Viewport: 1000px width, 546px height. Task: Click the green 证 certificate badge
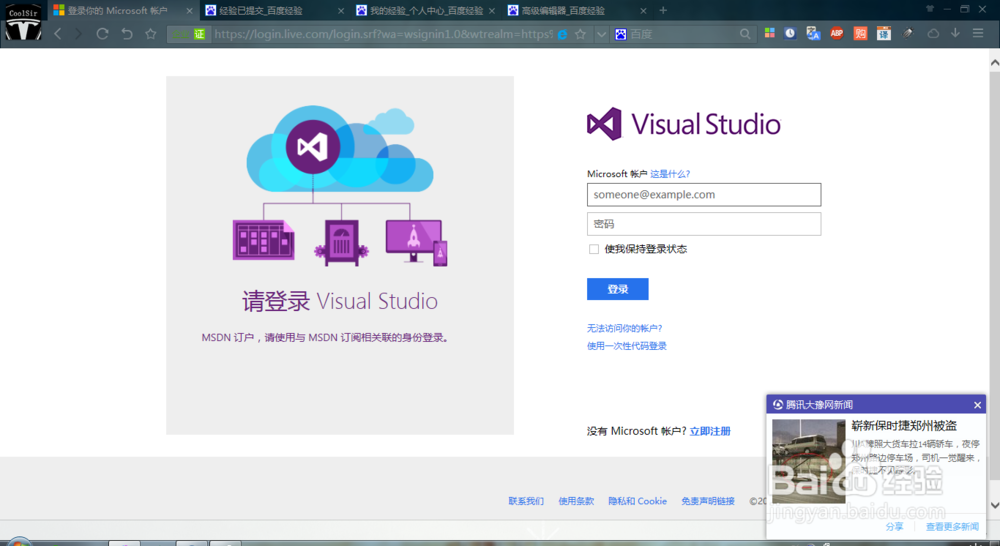[200, 34]
